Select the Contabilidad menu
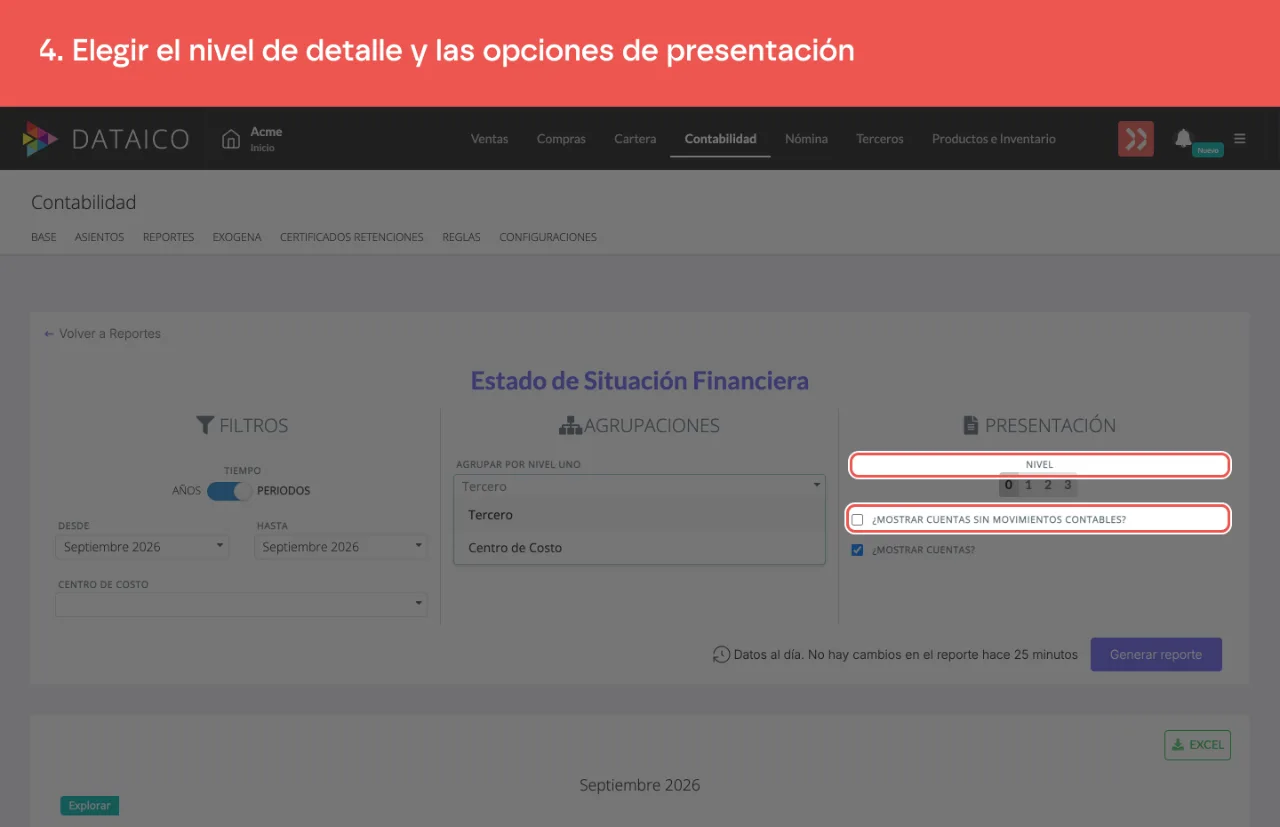1280x827 pixels. pyautogui.click(x=720, y=139)
